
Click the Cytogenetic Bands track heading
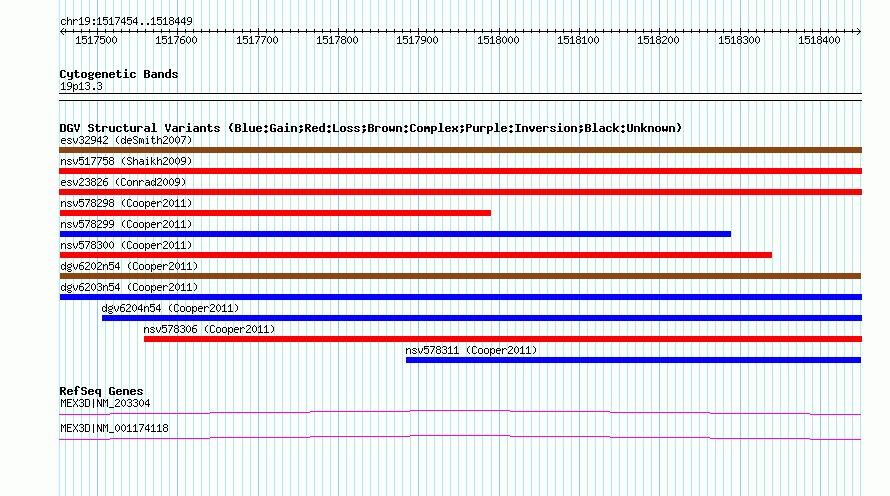(119, 74)
